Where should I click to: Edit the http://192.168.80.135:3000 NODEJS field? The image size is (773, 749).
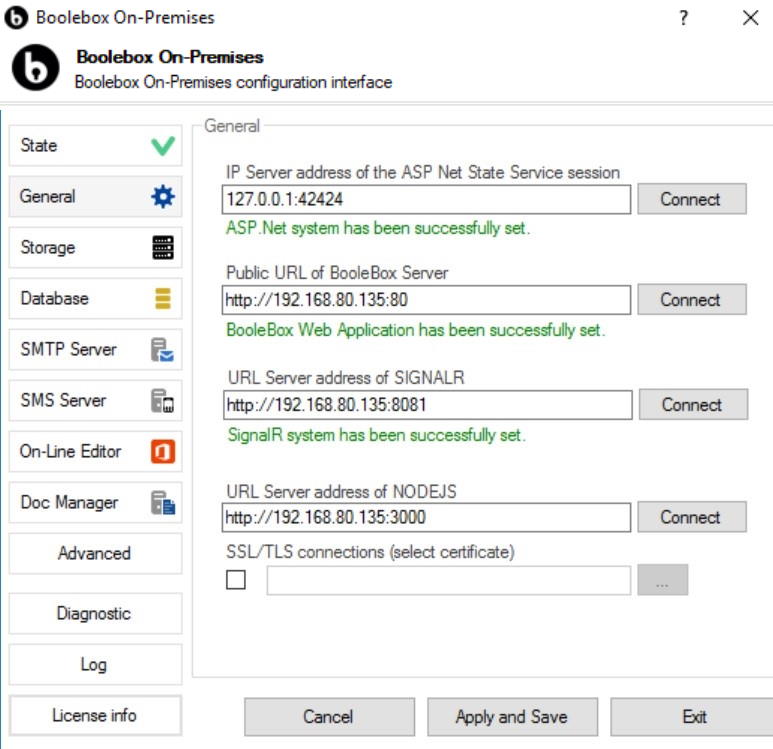[x=426, y=517]
